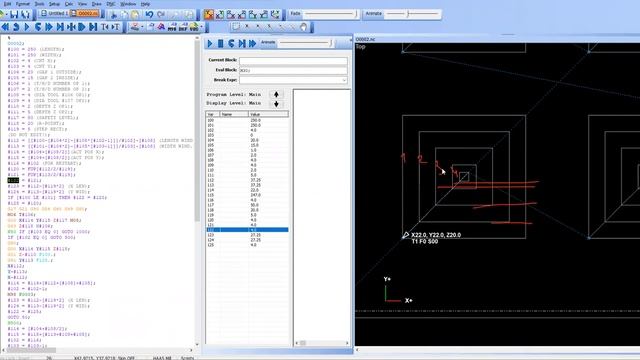Click Display Level down arrow button
Screen dimensions: 640x360
click(x=276, y=104)
